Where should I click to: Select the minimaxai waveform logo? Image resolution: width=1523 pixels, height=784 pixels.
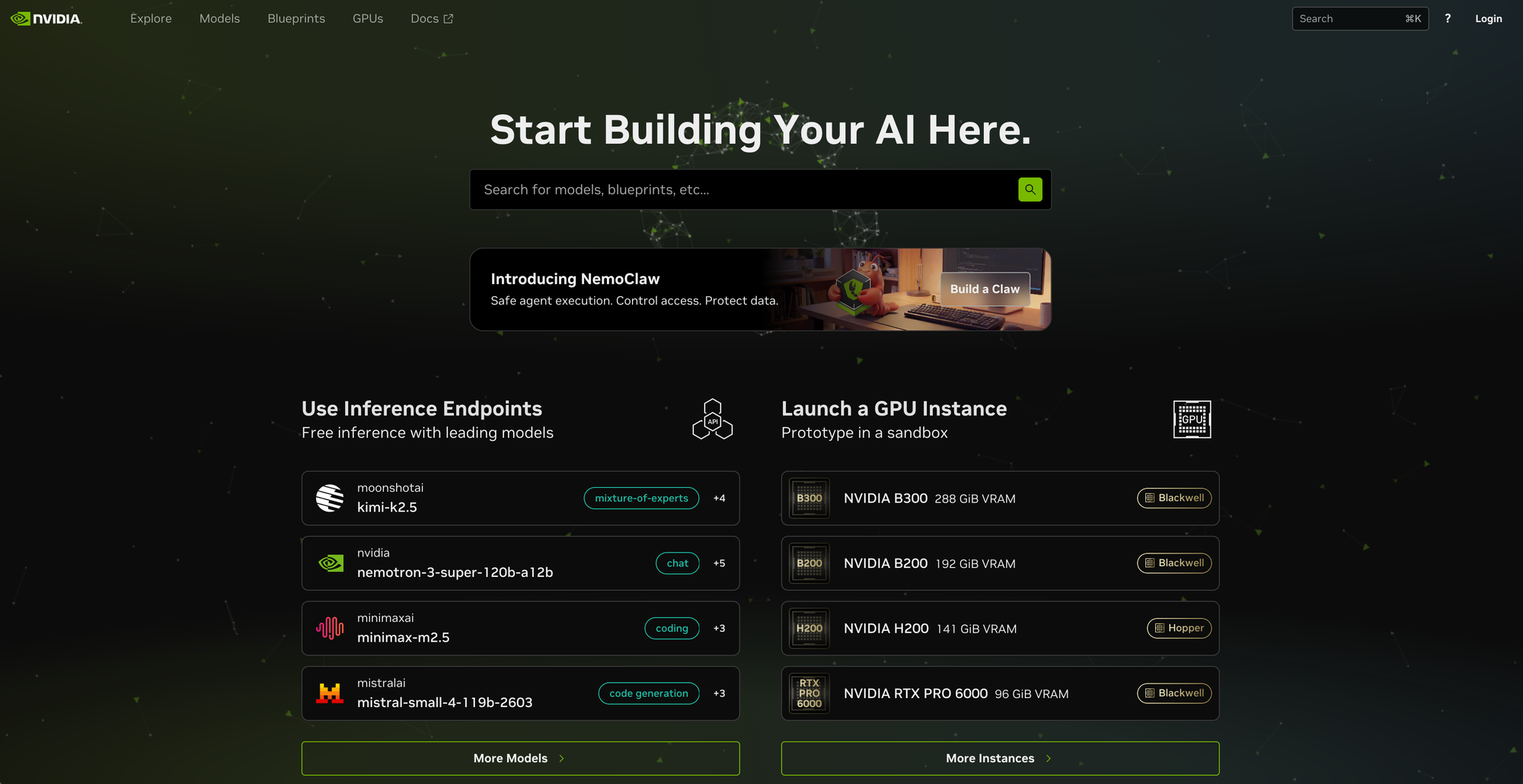(330, 628)
